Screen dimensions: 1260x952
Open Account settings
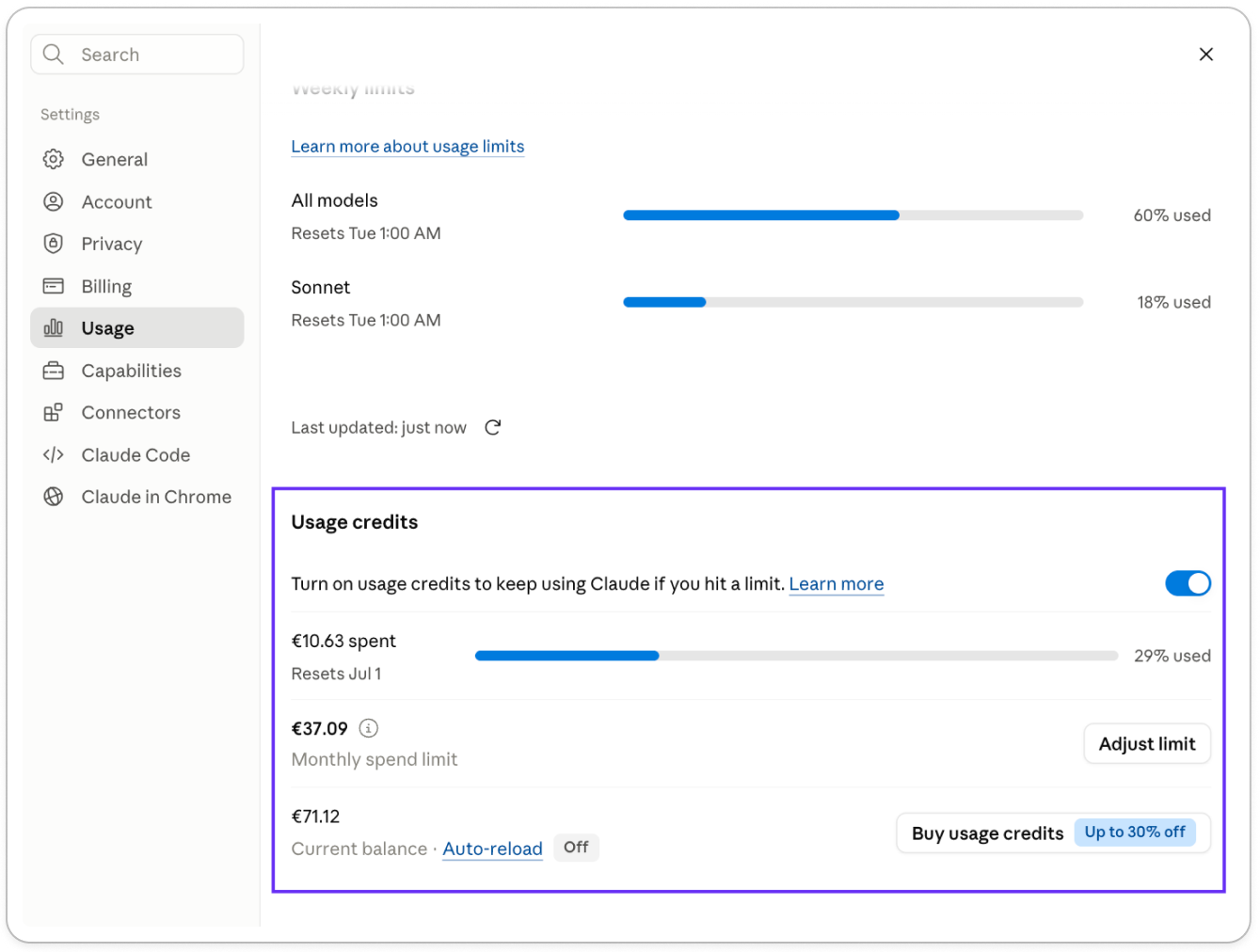tap(137, 201)
